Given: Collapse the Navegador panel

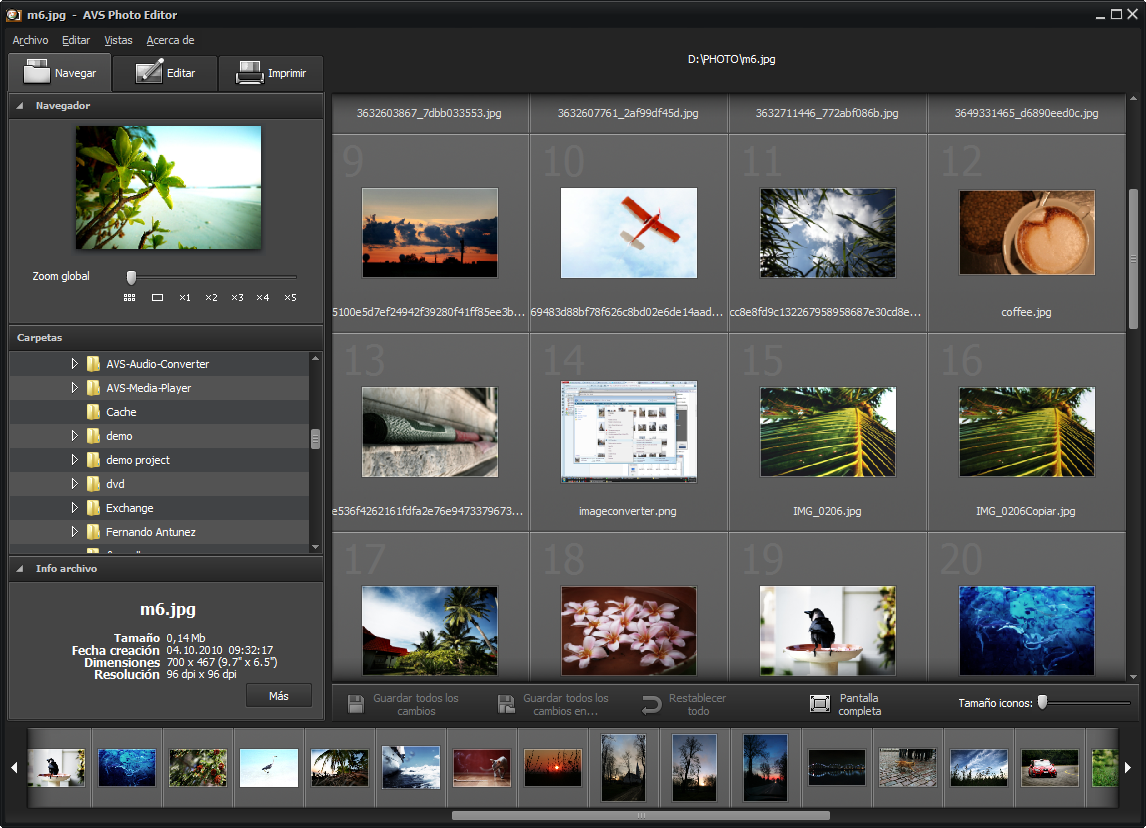Looking at the screenshot, I should 21,105.
